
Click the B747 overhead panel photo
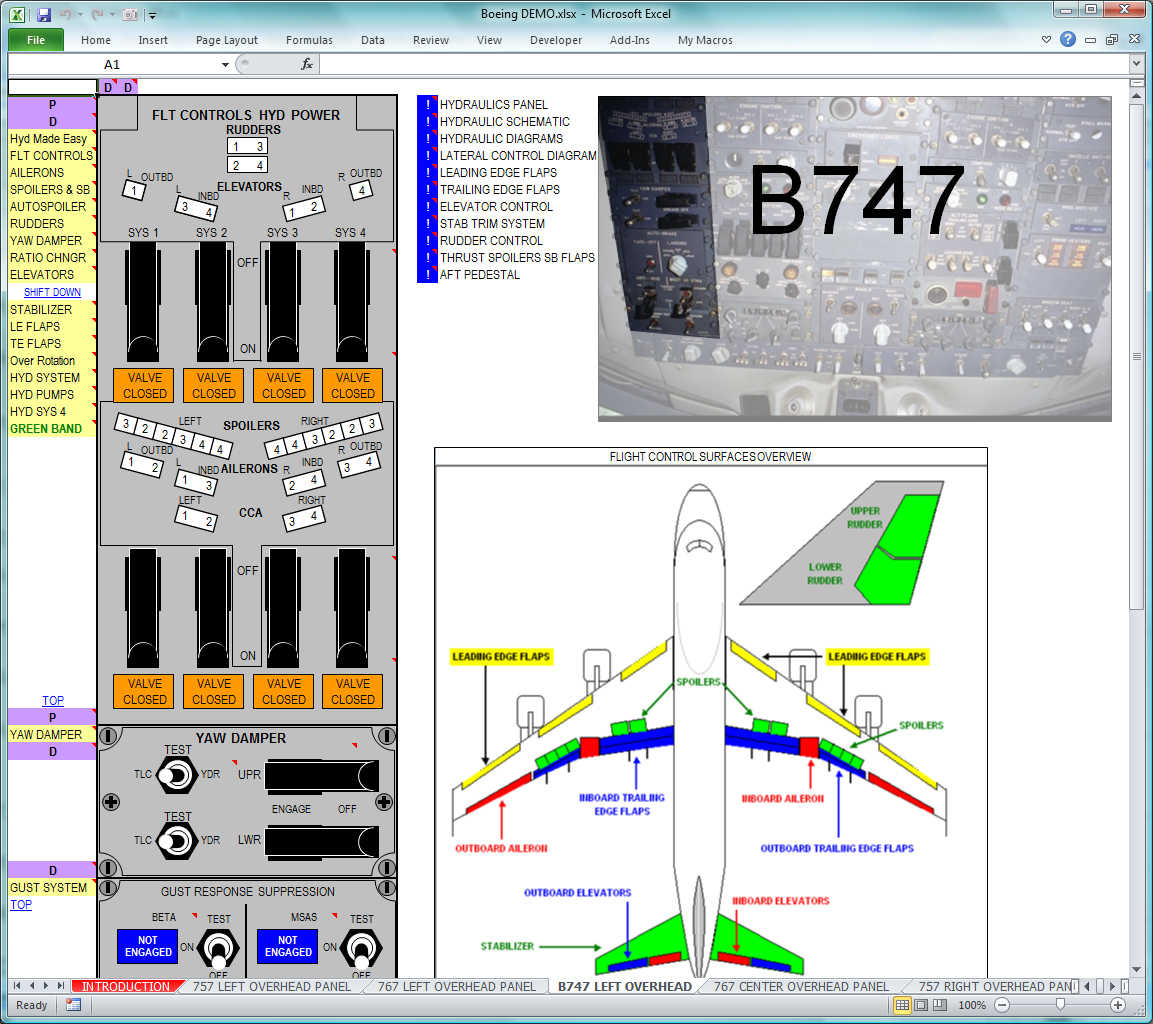point(854,258)
